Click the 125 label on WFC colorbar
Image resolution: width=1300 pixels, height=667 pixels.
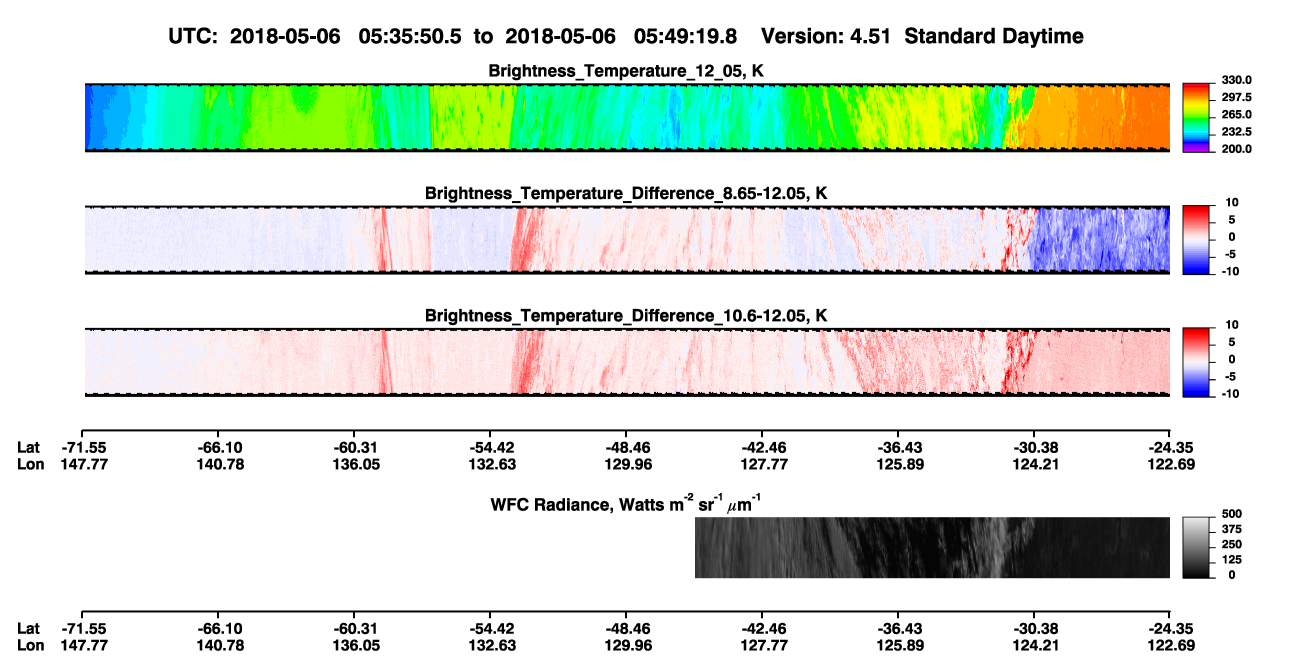point(1232,559)
